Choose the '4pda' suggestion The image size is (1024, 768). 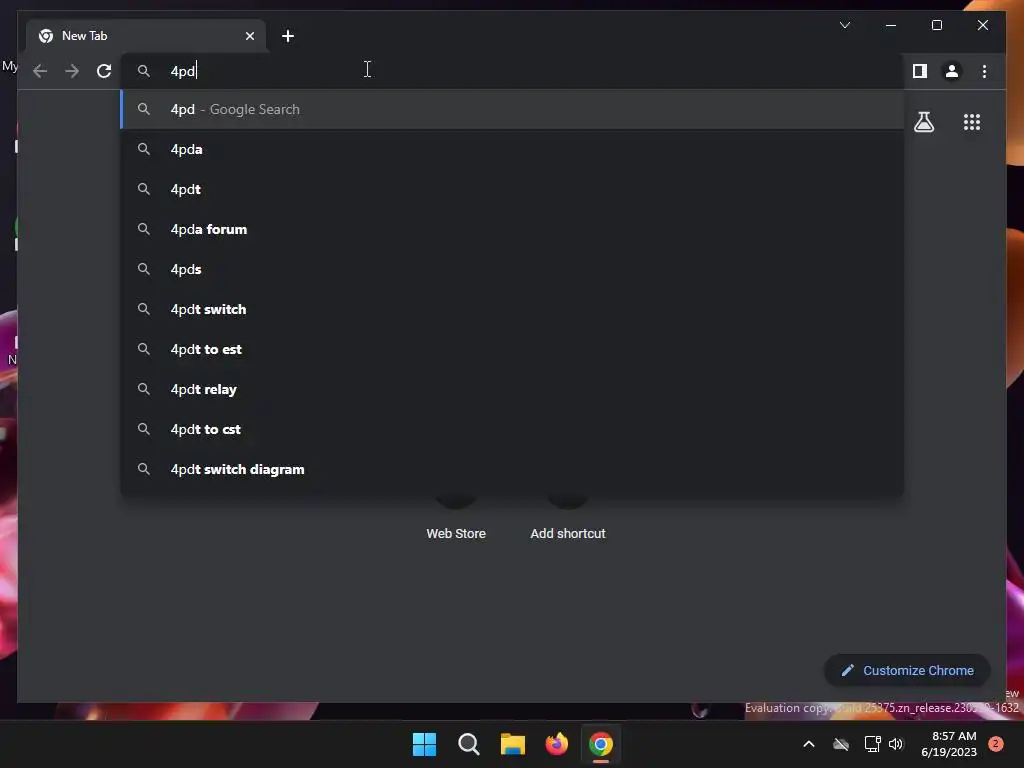pyautogui.click(x=512, y=150)
